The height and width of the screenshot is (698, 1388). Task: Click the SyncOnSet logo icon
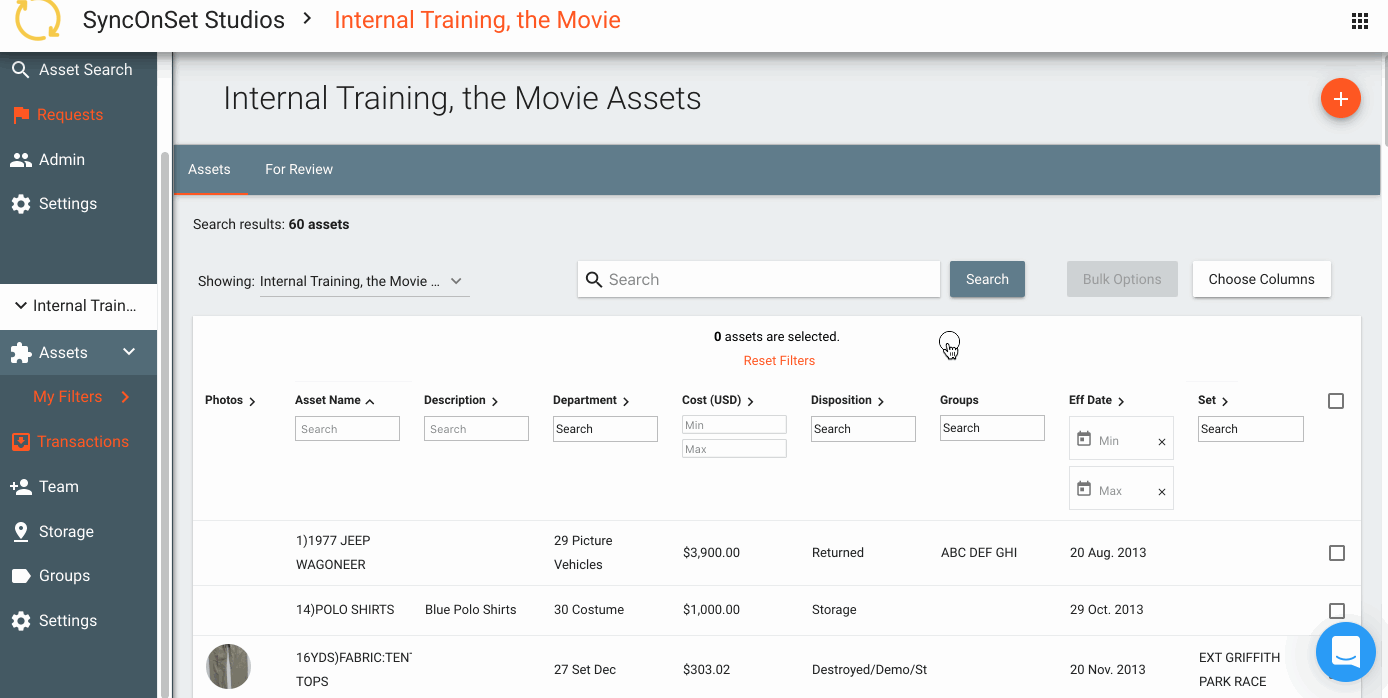38,19
